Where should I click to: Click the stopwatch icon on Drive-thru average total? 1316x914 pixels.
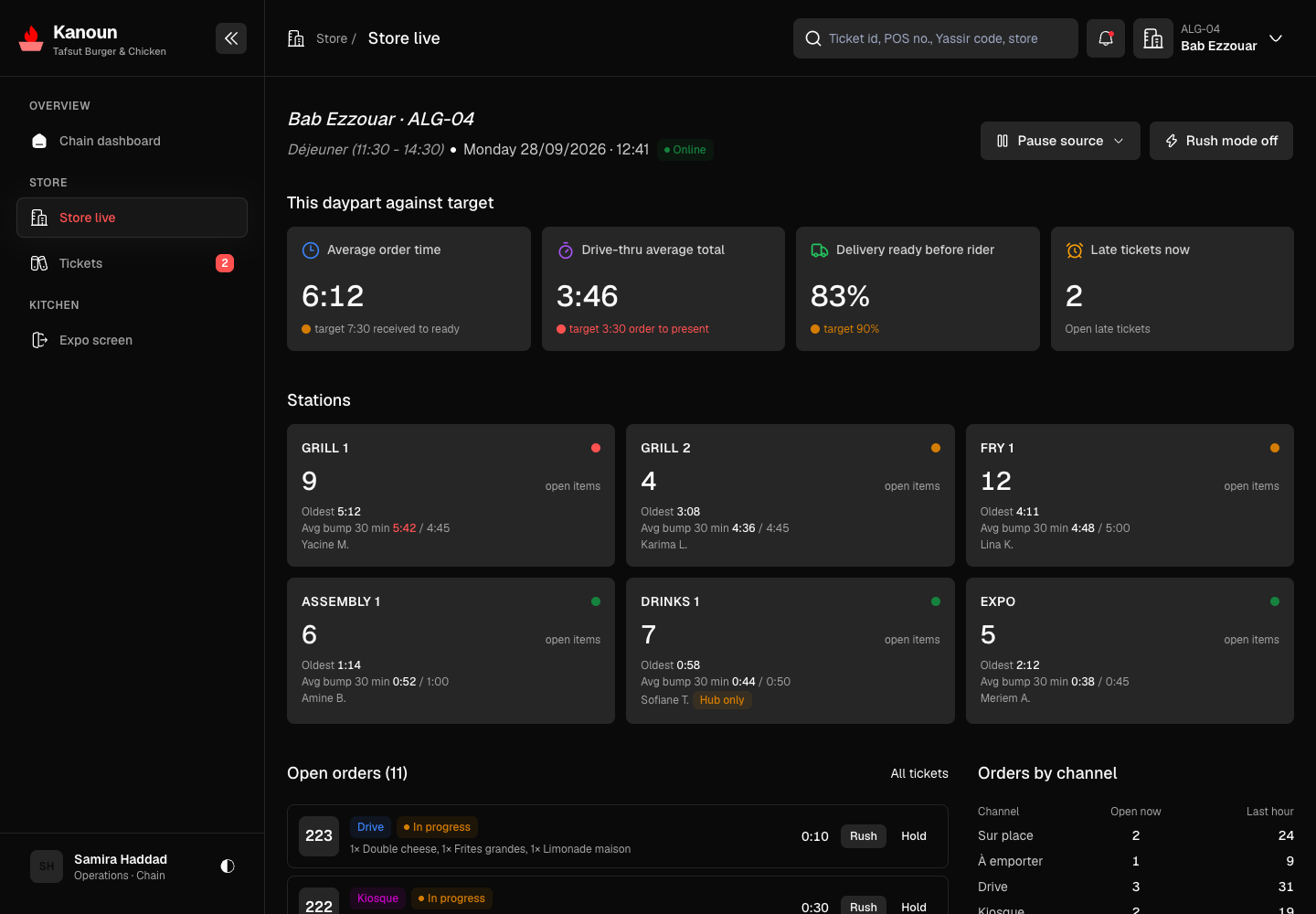pyautogui.click(x=566, y=250)
